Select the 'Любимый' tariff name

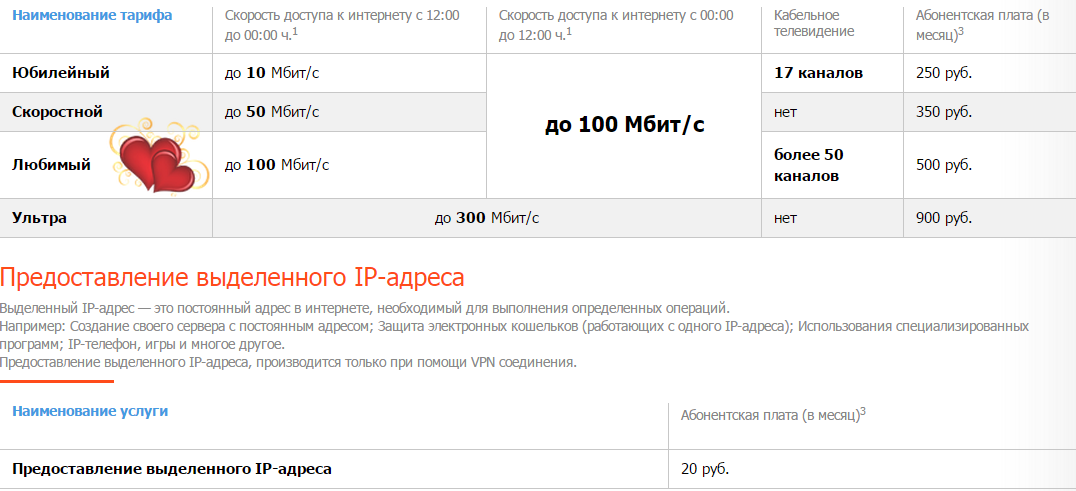pos(51,165)
